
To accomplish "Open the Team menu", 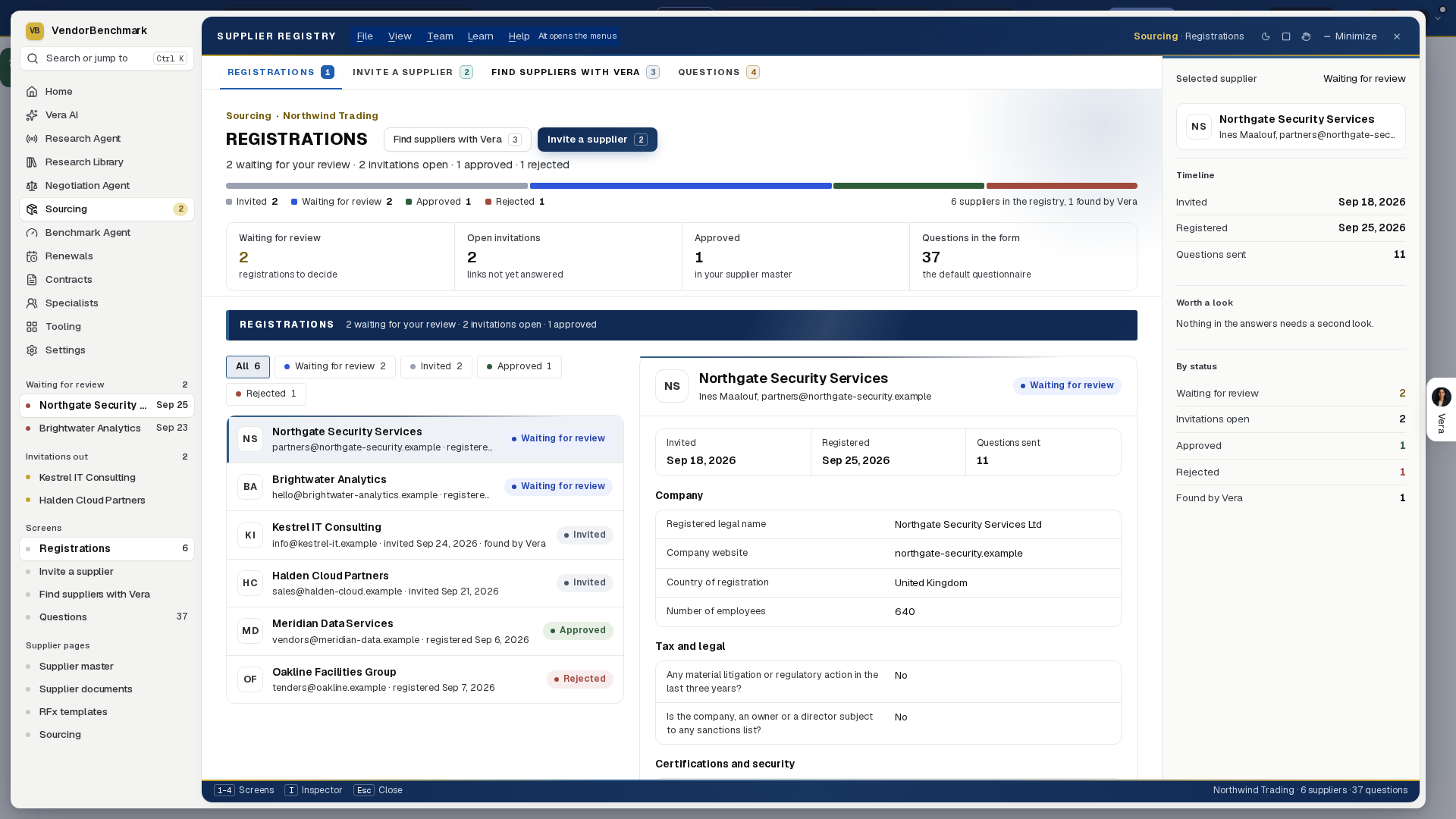I will (440, 36).
